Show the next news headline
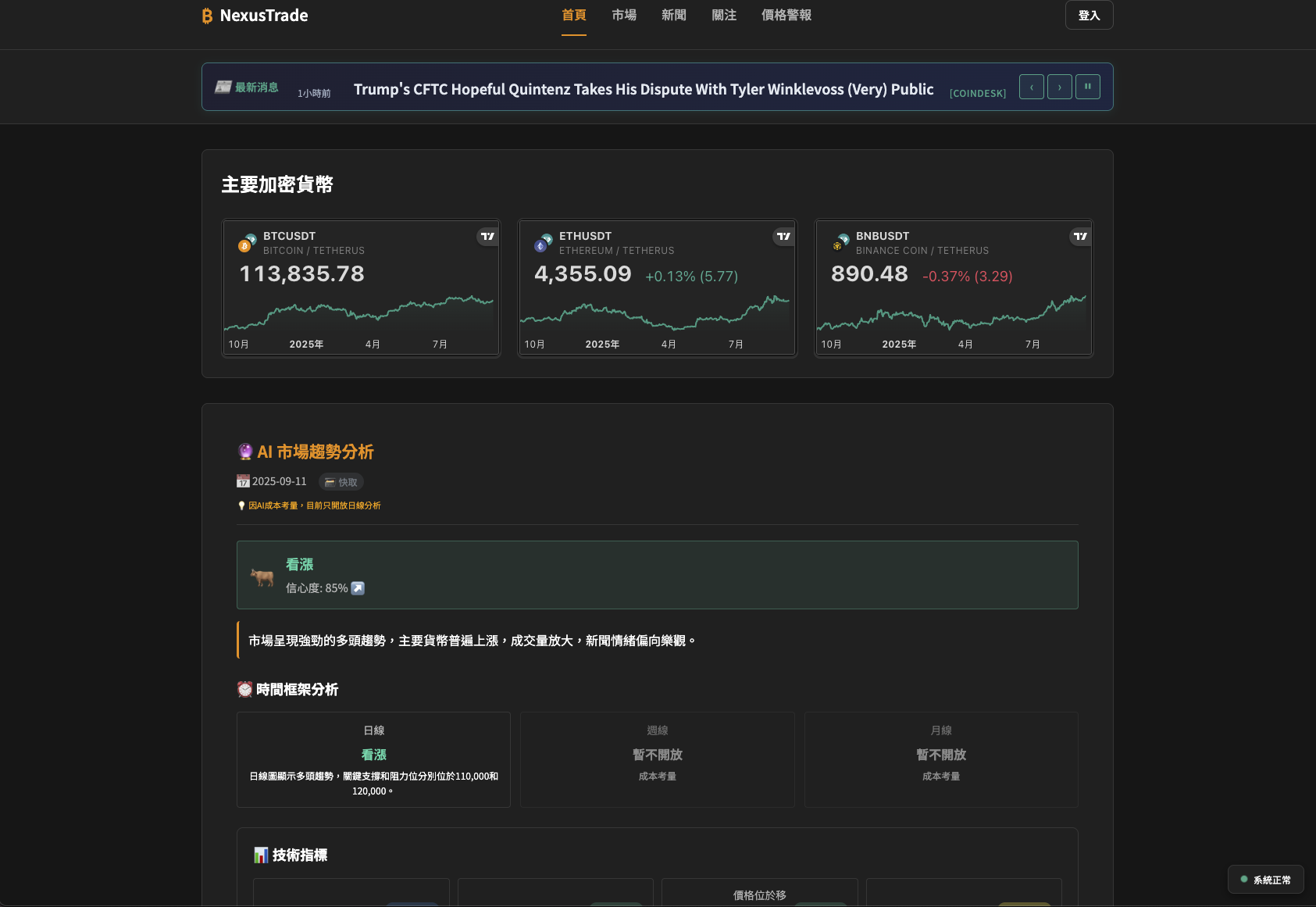The width and height of the screenshot is (1316, 907). tap(1060, 87)
